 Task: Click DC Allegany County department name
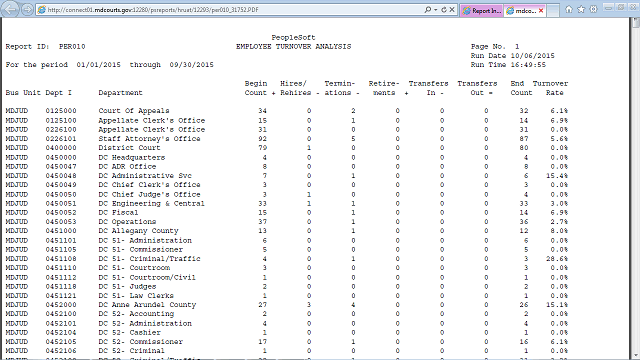pyautogui.click(x=138, y=231)
